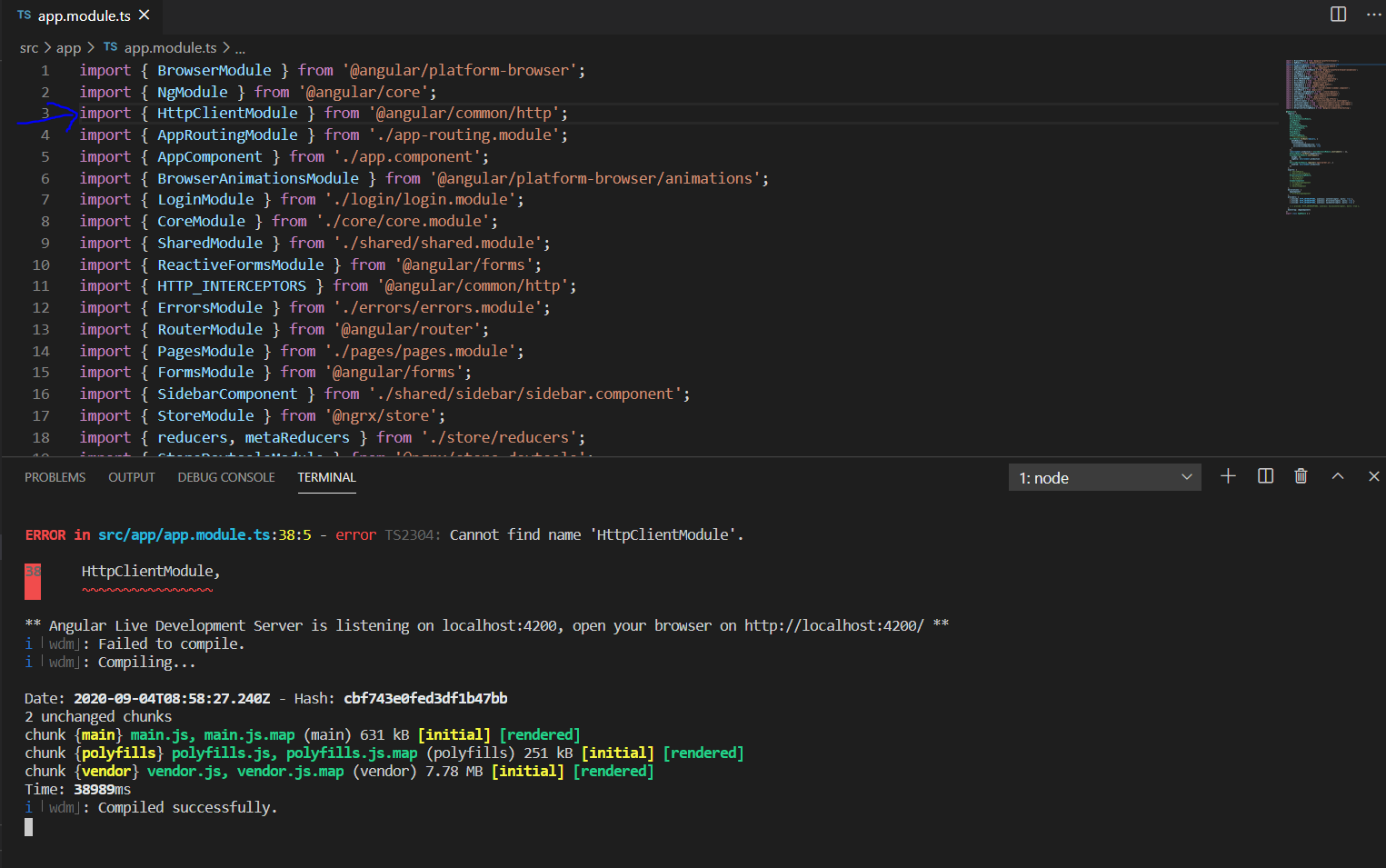Split the editor with the top-right icon
Screen dimensions: 1386x868
pos(1337,14)
